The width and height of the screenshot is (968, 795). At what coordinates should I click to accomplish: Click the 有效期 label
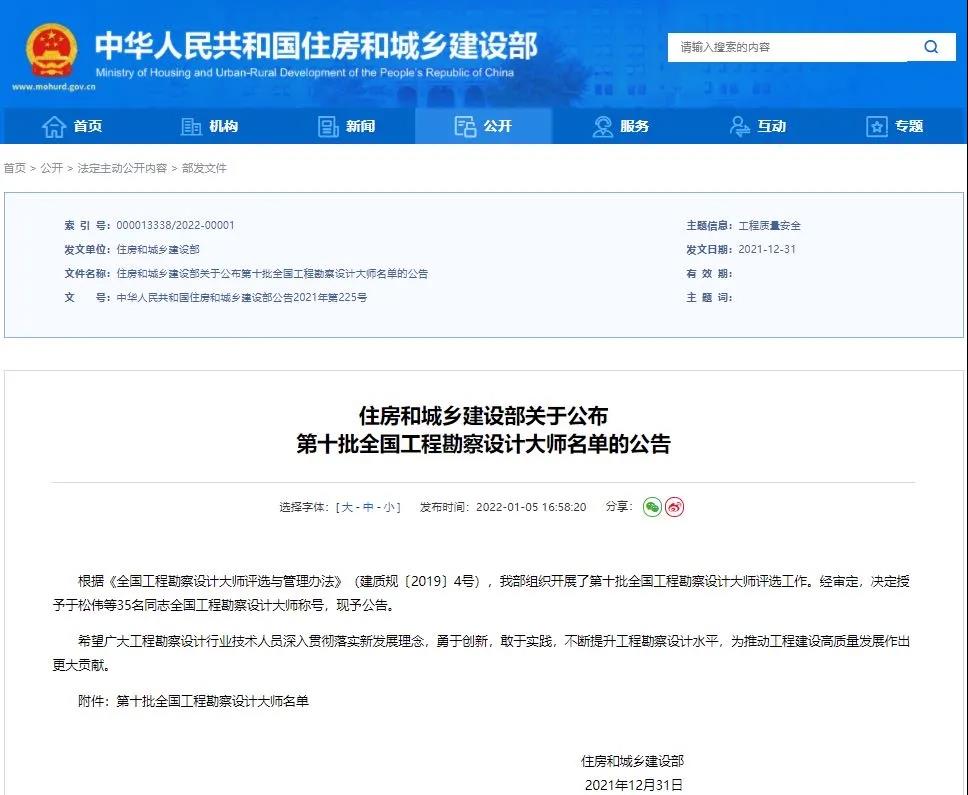click(x=709, y=273)
